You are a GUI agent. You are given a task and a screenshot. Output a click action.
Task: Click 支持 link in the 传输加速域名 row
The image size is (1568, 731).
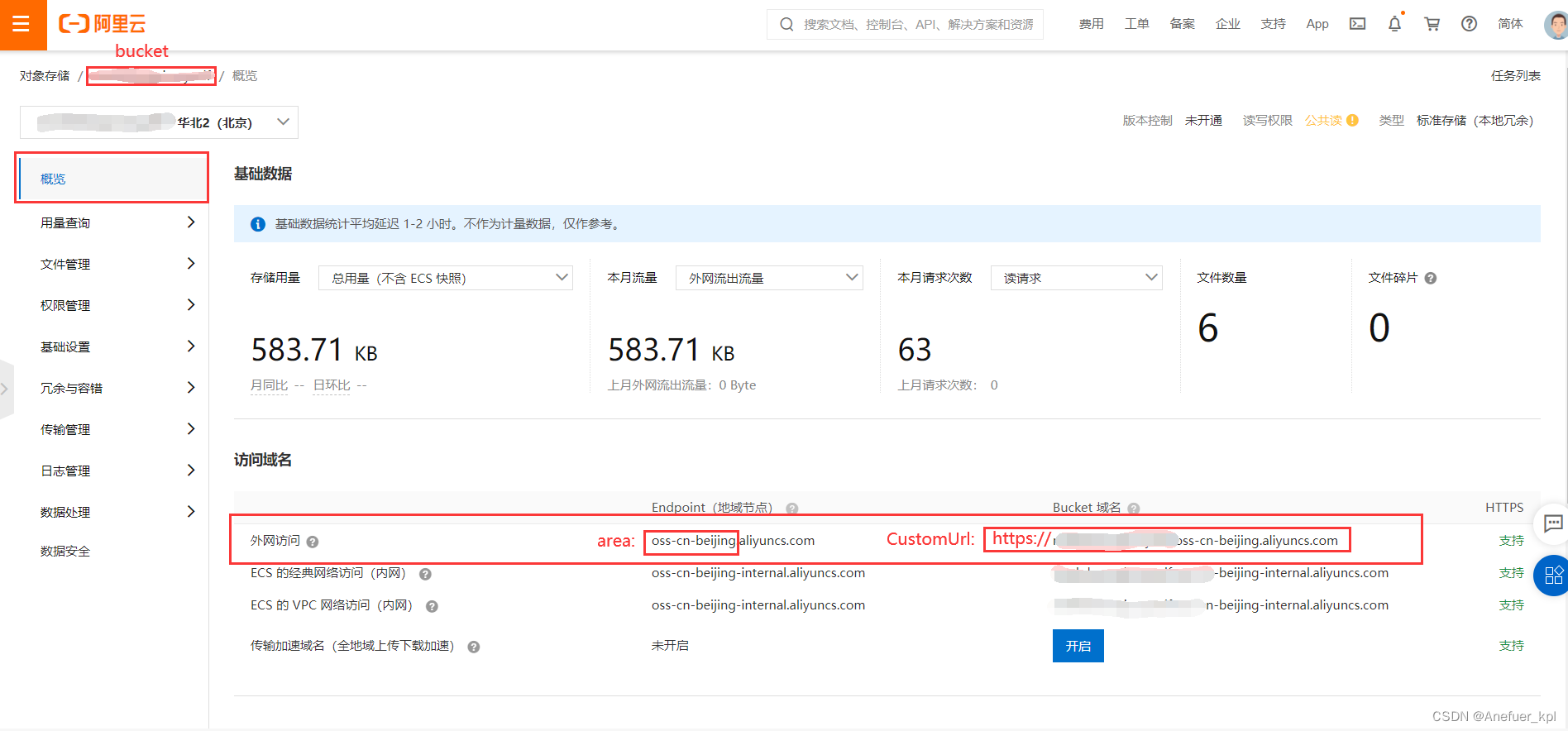(x=1511, y=646)
